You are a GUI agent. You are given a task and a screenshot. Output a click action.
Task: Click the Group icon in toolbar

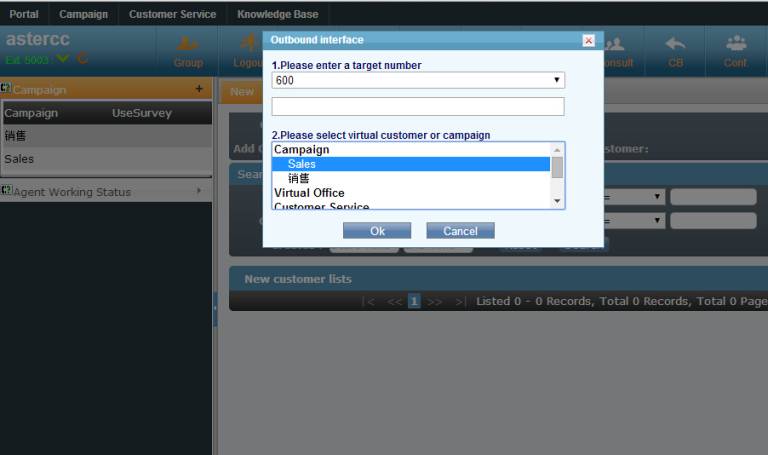(187, 51)
